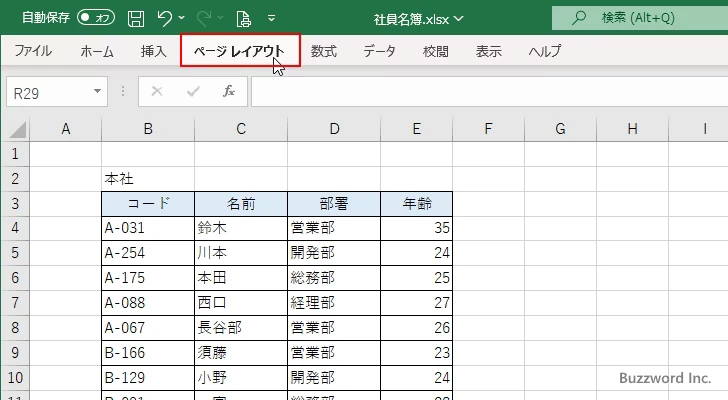The image size is (728, 400).
Task: Select column F header
Action: point(488,129)
